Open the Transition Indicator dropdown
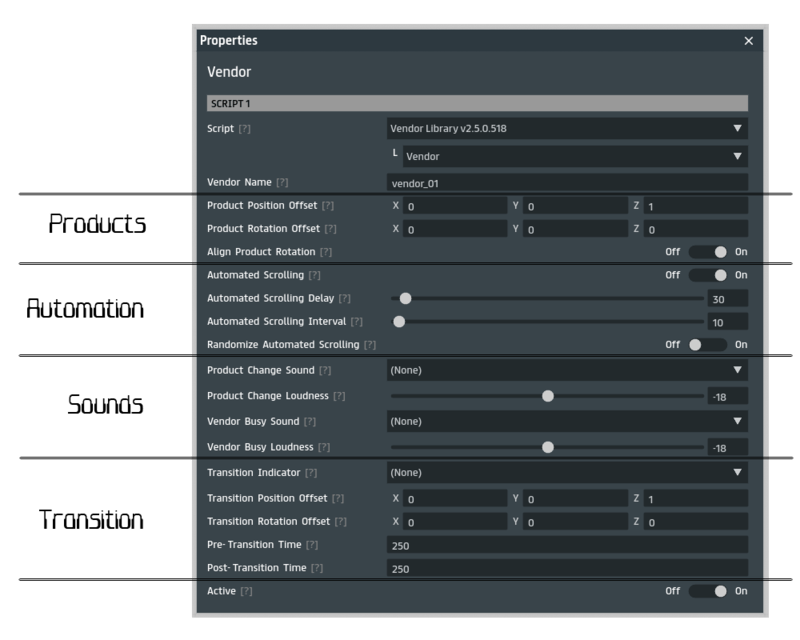 [567, 472]
